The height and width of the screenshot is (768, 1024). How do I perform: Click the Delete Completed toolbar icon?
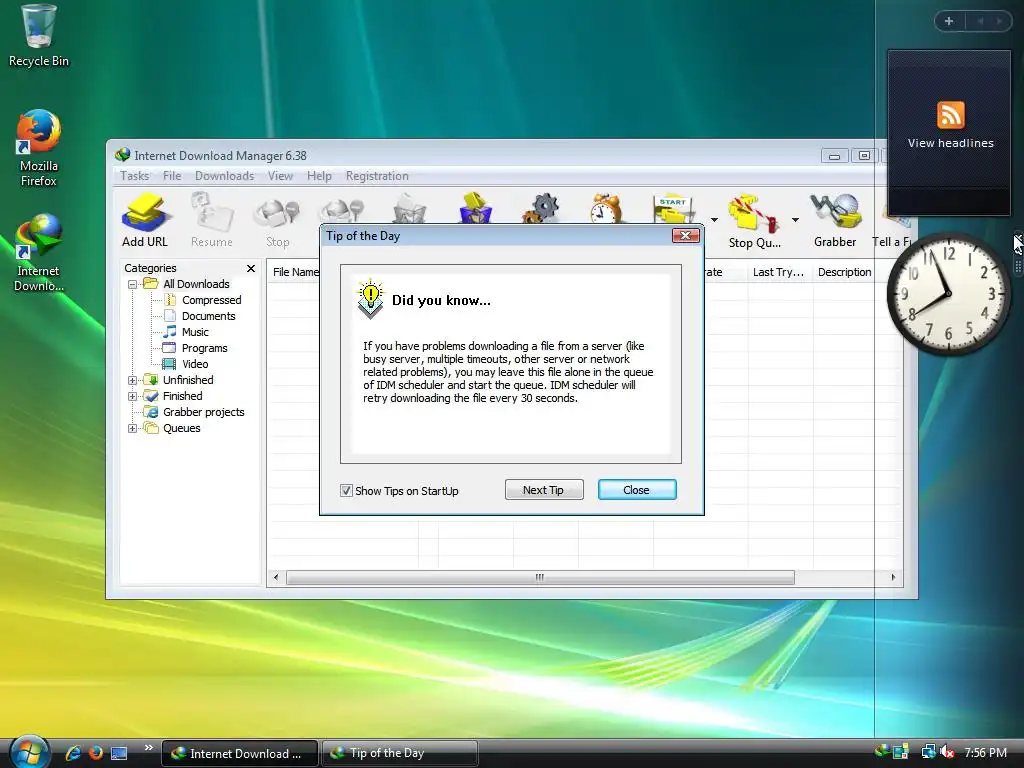pos(476,208)
